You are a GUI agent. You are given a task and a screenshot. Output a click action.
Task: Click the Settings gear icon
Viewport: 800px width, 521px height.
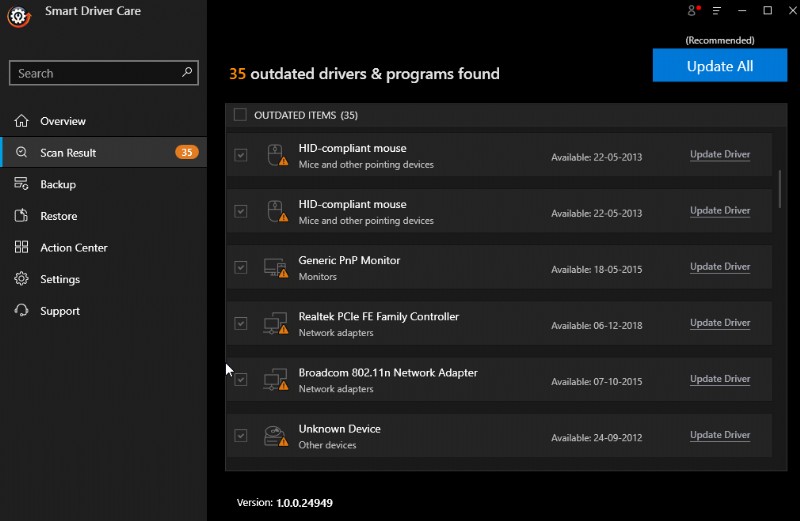pyautogui.click(x=21, y=279)
